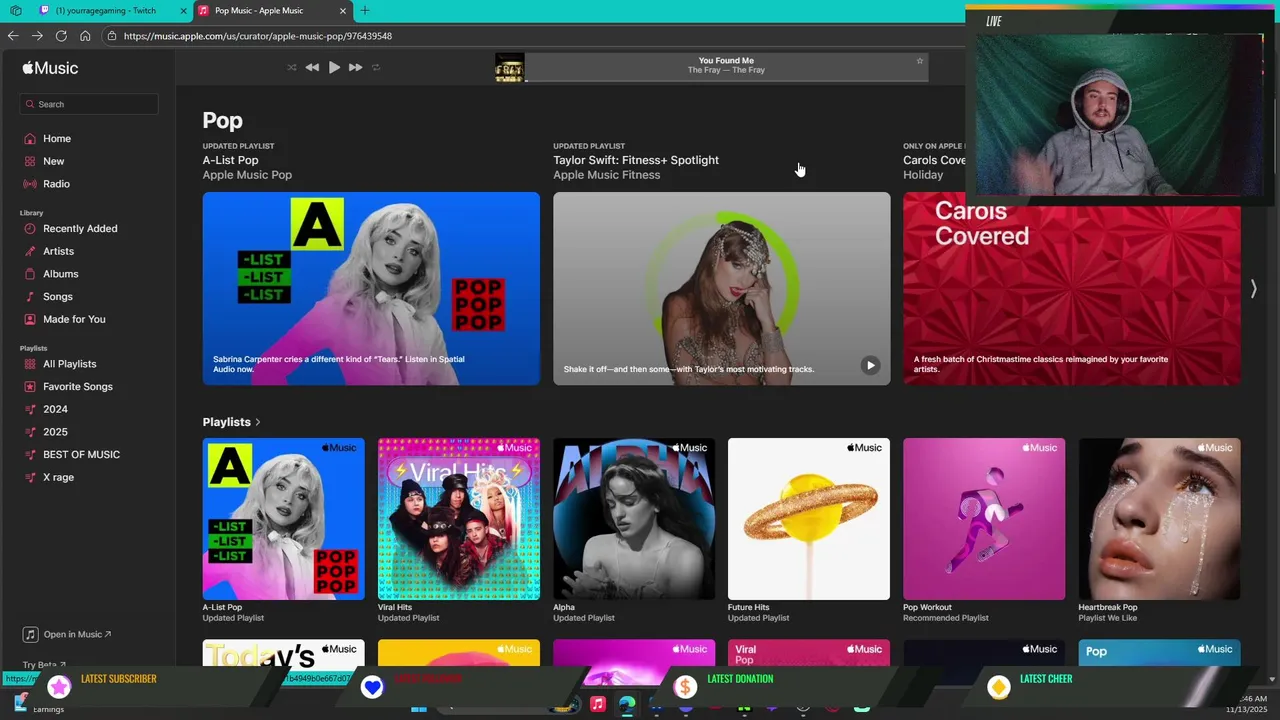Screen dimensions: 1280x720
Task: Open the X rage playlist
Action: click(58, 477)
